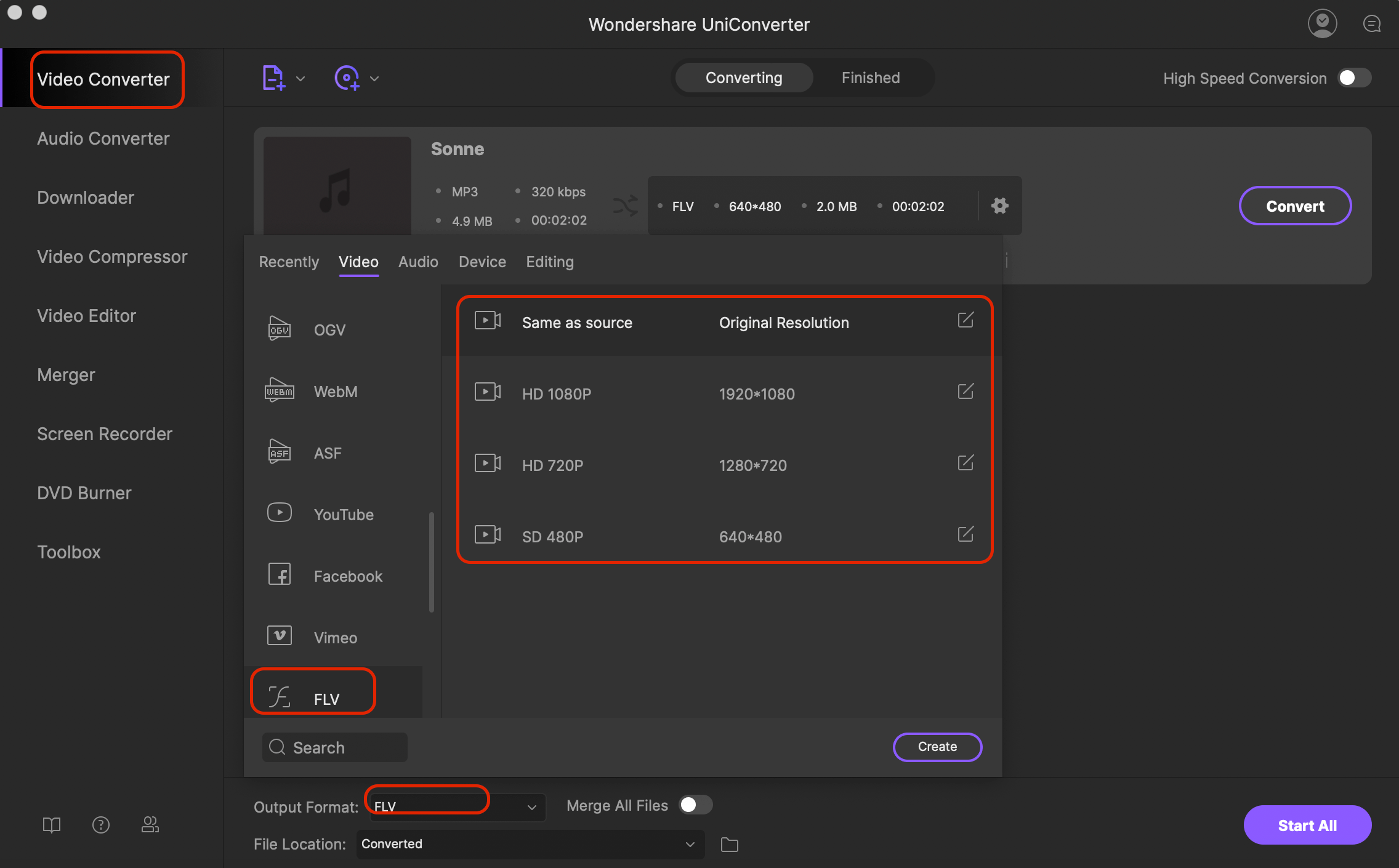
Task: Click the Search field in format panel
Action: point(334,746)
